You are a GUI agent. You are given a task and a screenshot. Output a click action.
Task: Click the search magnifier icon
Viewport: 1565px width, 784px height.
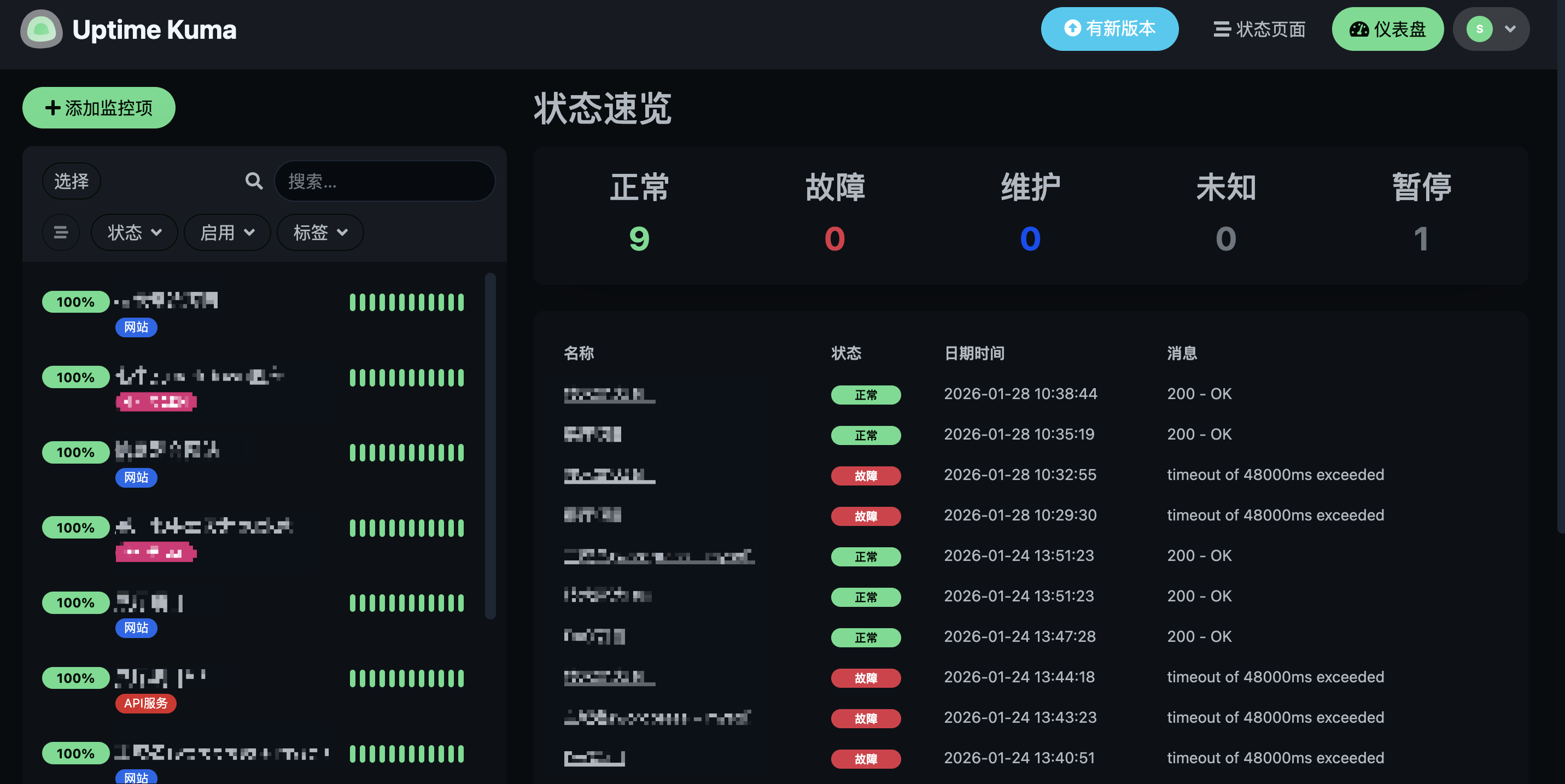click(254, 181)
